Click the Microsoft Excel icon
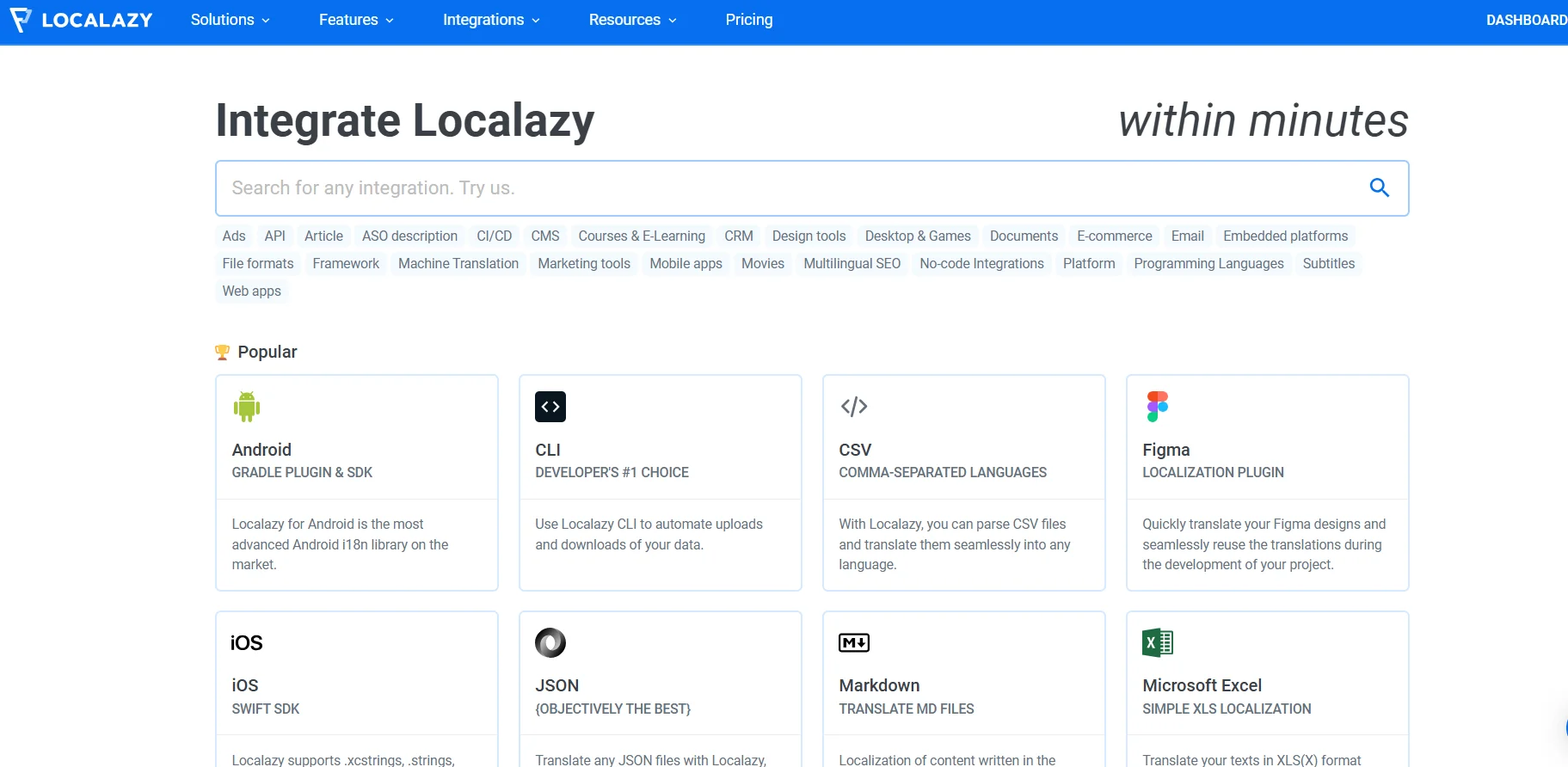The width and height of the screenshot is (1568, 767). pyautogui.click(x=1157, y=642)
